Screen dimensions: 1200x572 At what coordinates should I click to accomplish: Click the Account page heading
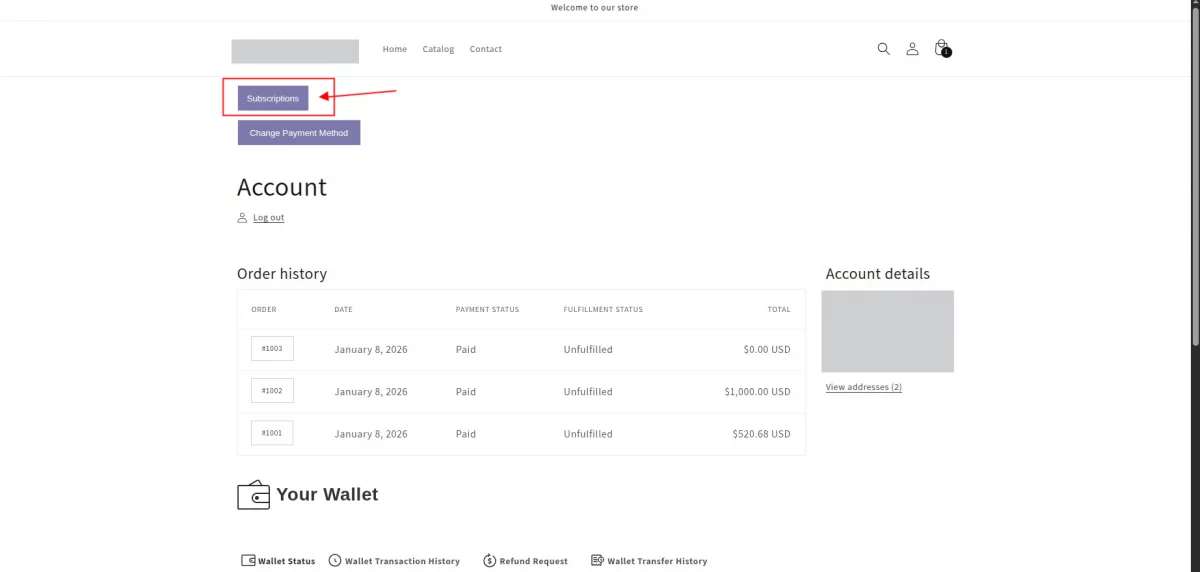282,187
